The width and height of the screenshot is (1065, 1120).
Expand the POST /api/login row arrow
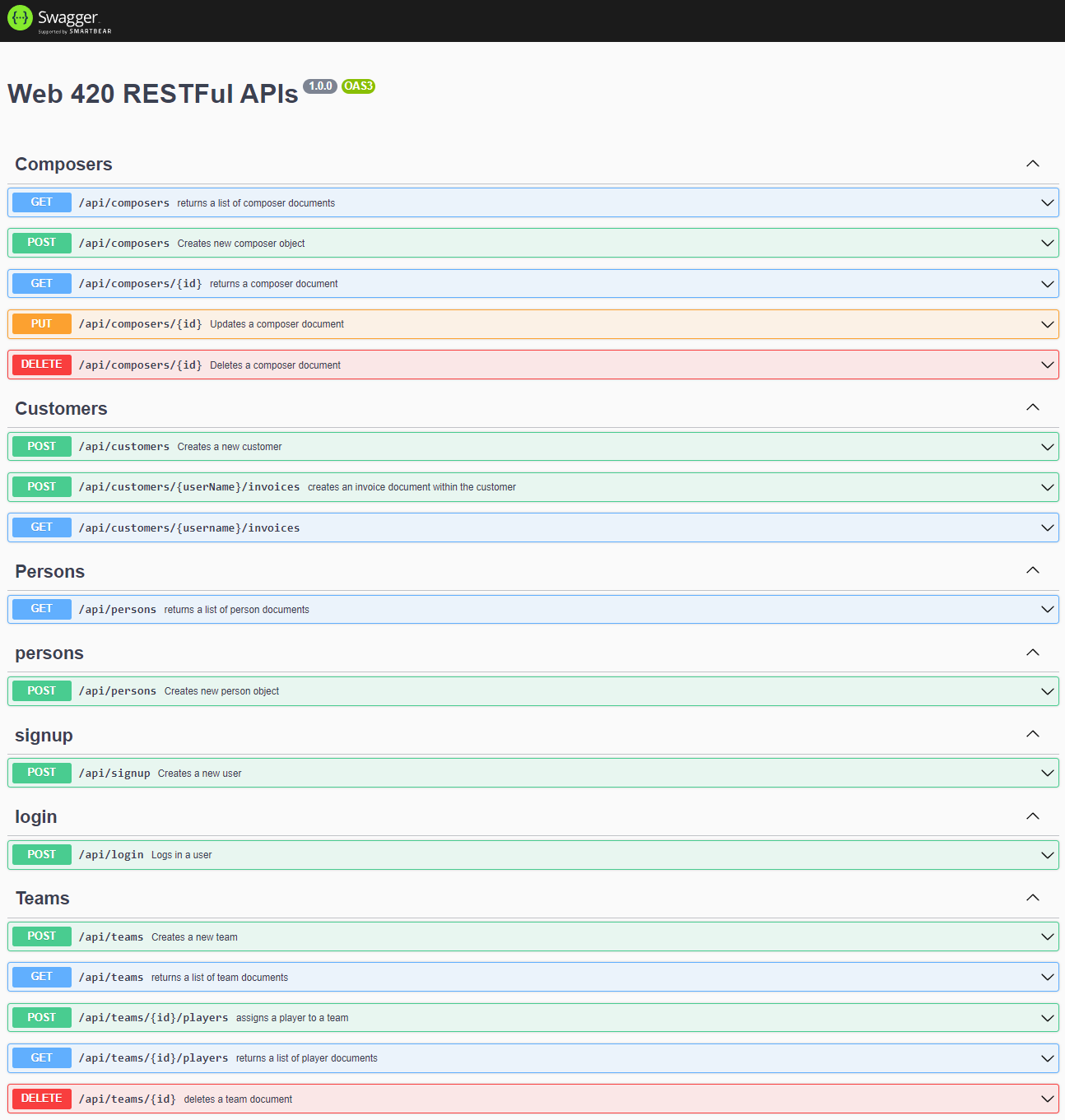[1047, 855]
